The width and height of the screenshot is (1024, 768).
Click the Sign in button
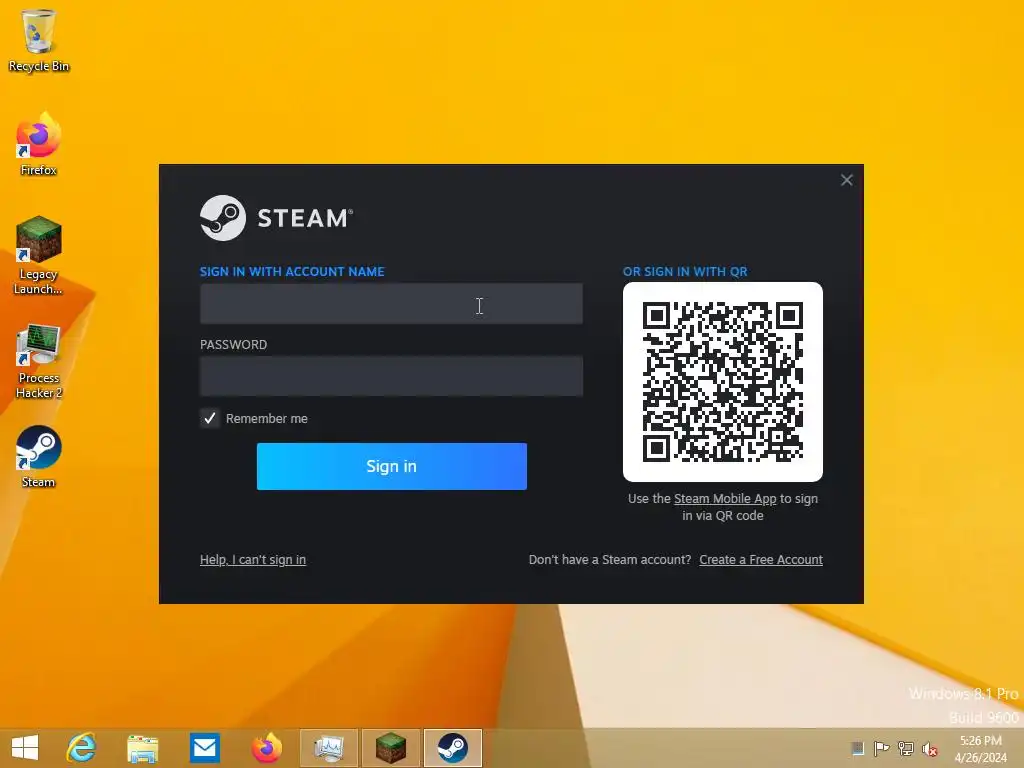392,466
